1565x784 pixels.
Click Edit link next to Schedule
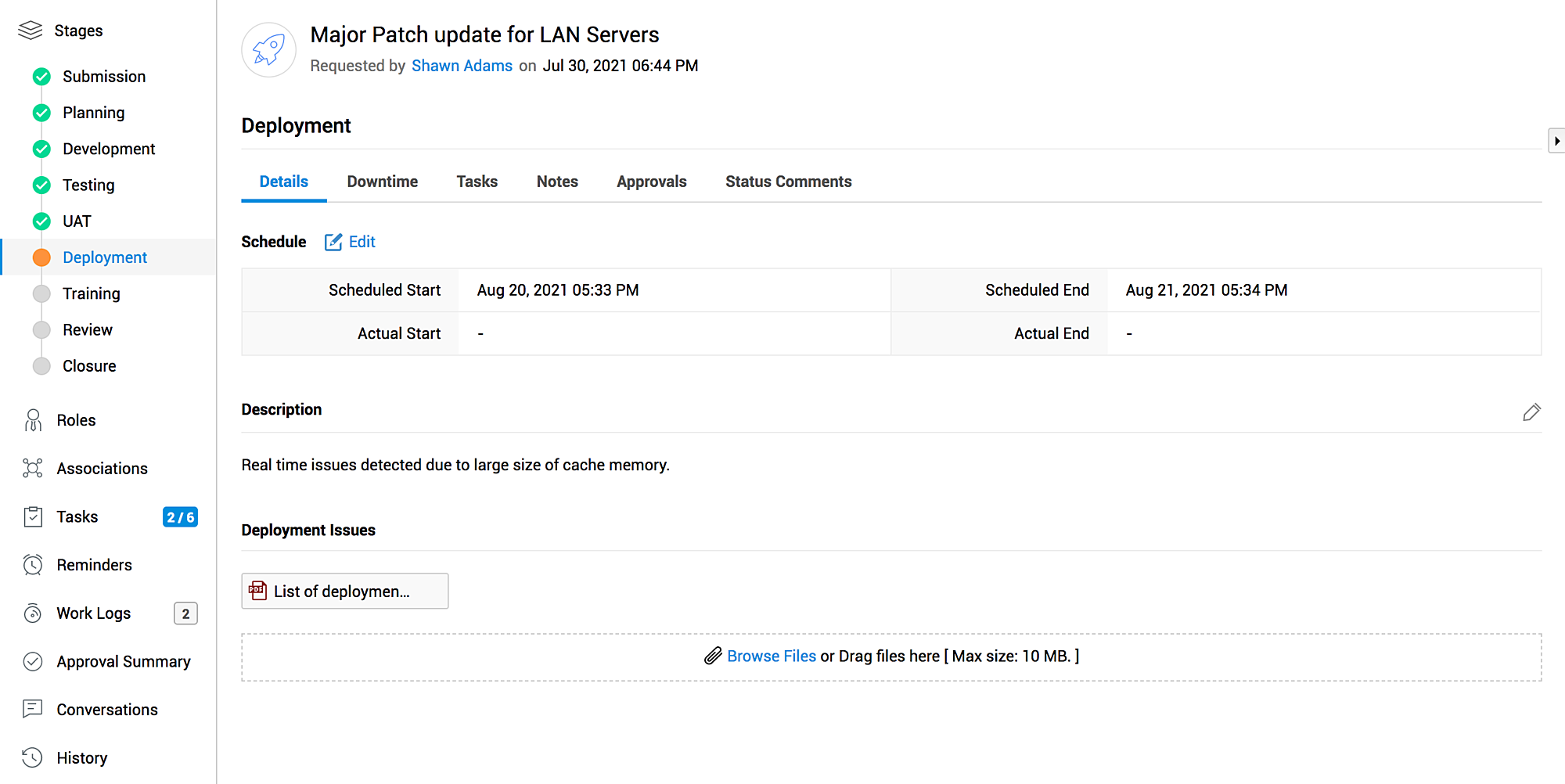pos(362,242)
